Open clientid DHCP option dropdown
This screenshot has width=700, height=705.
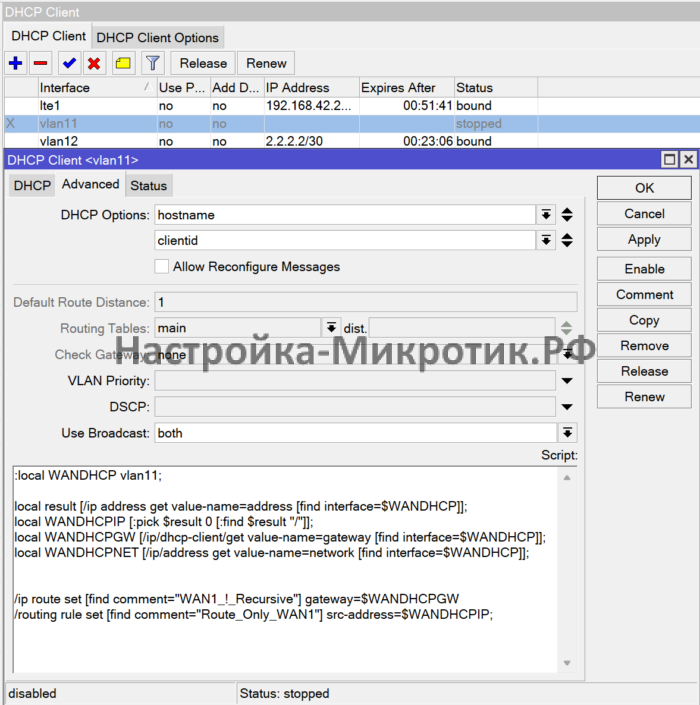pyautogui.click(x=546, y=241)
